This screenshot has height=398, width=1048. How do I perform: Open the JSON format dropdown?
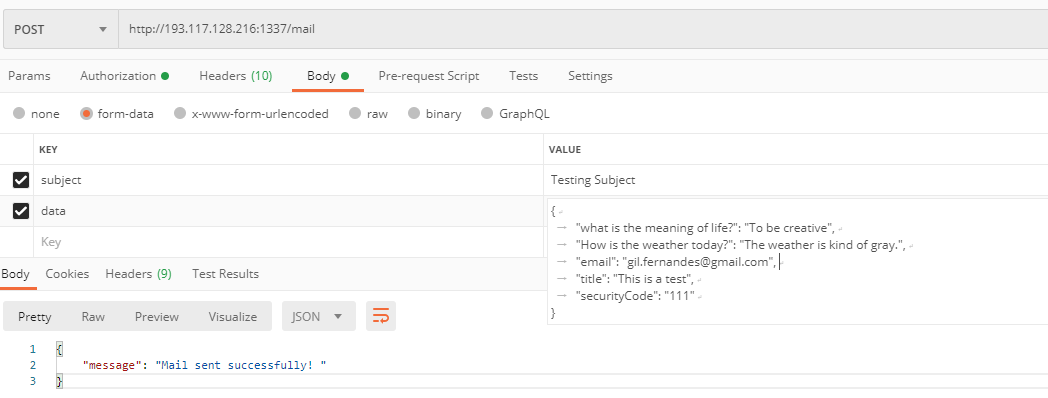point(319,316)
